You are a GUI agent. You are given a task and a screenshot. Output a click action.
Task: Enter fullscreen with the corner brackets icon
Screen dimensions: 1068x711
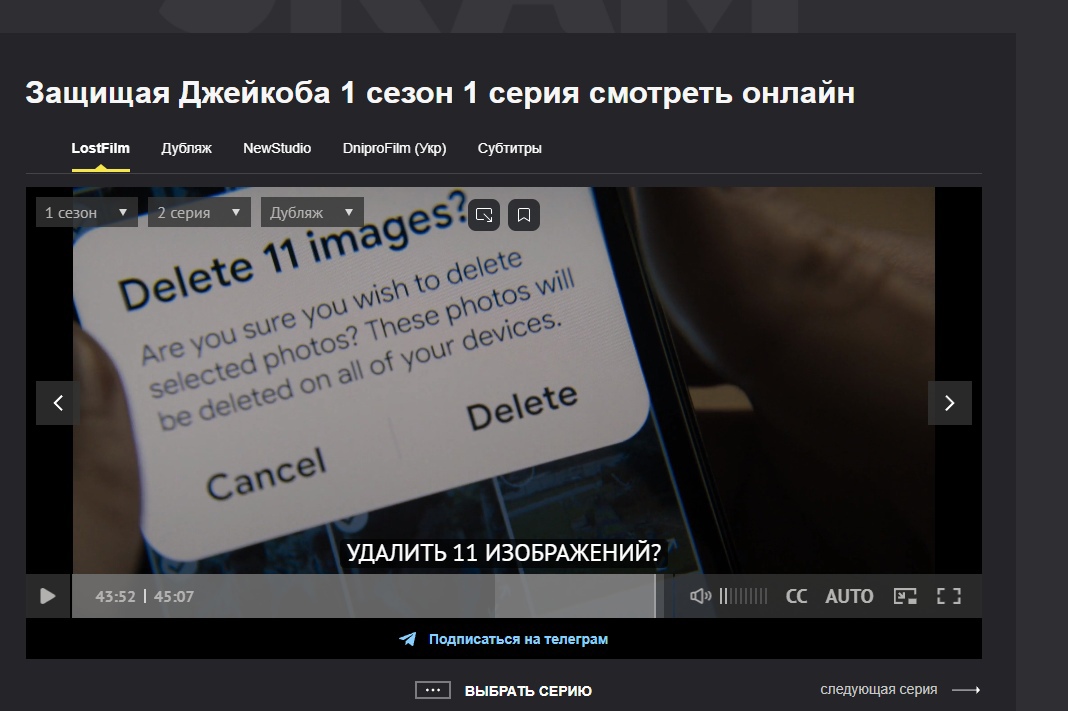[x=949, y=596]
